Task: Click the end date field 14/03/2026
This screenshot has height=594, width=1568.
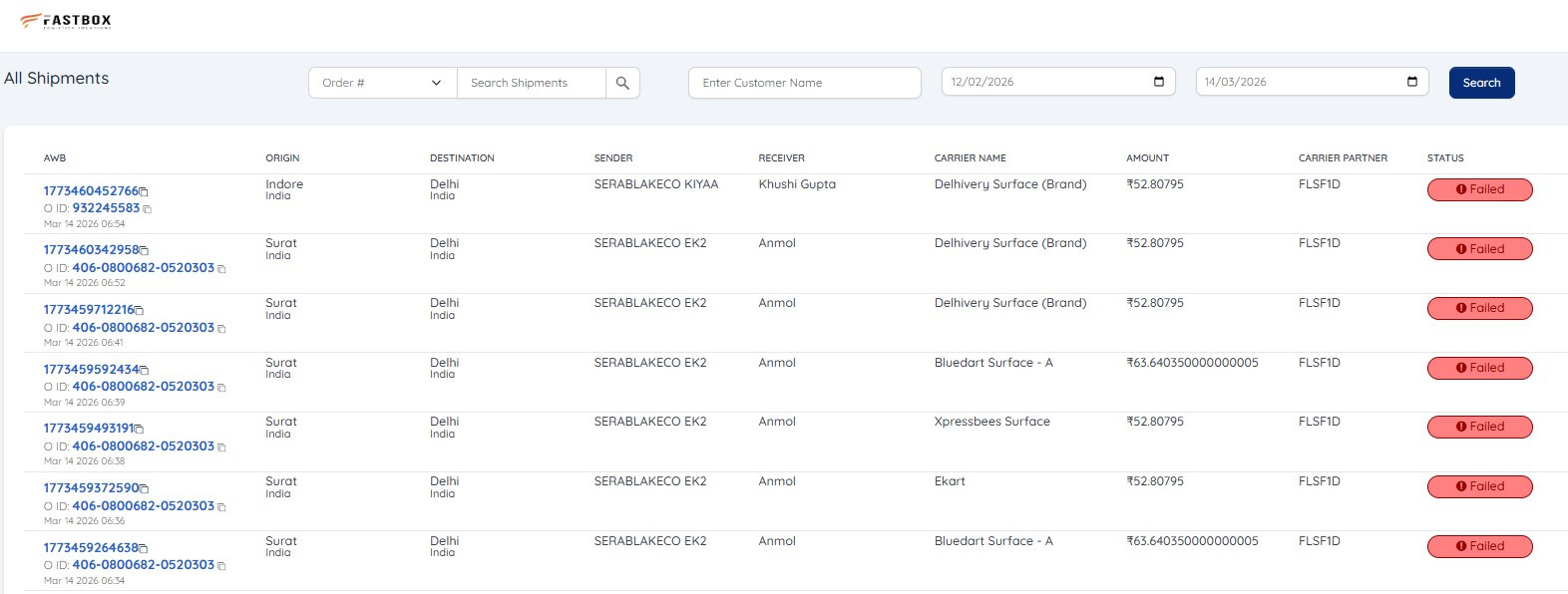Action: coord(1312,82)
